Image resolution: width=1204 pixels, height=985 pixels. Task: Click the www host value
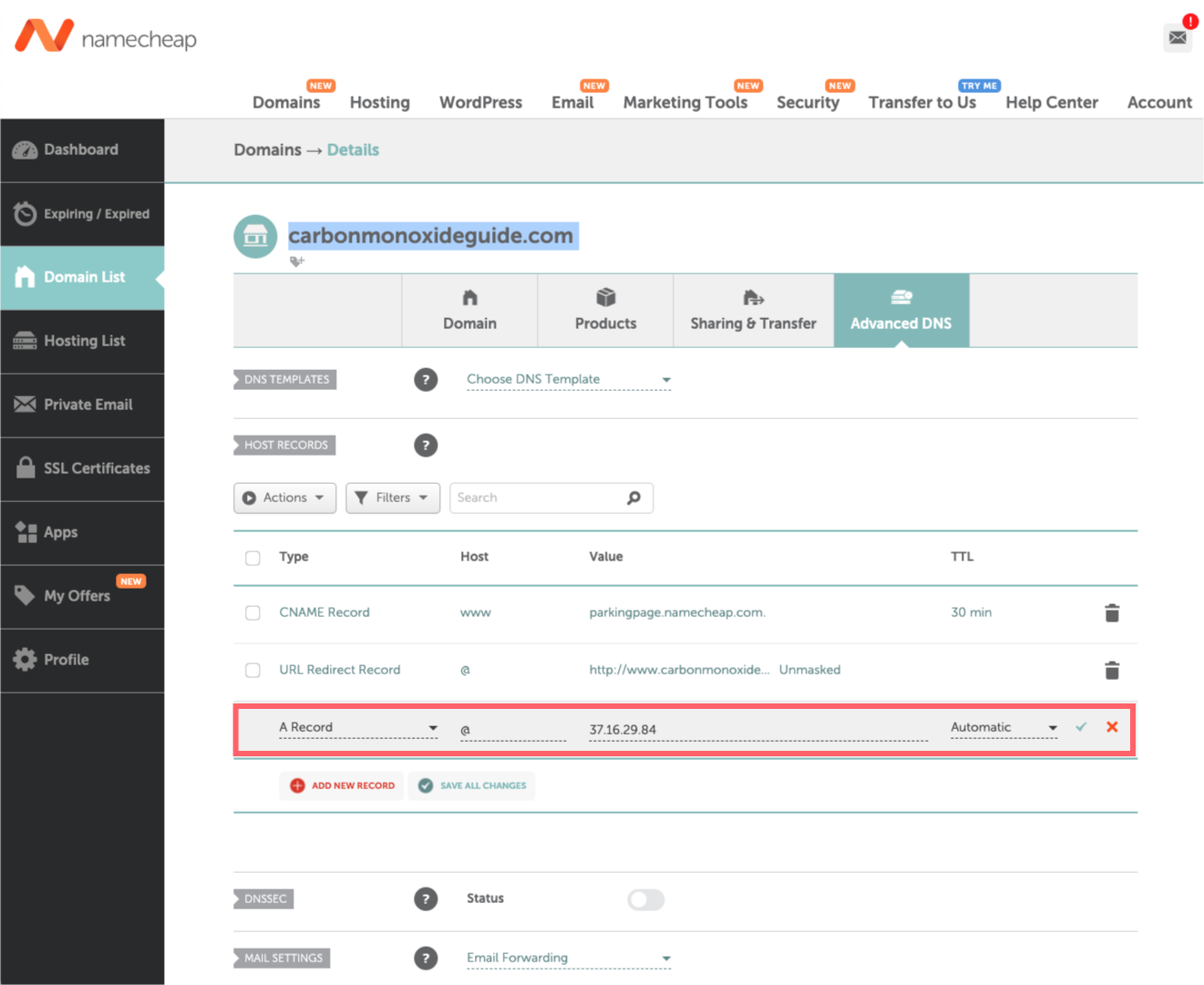tap(475, 613)
